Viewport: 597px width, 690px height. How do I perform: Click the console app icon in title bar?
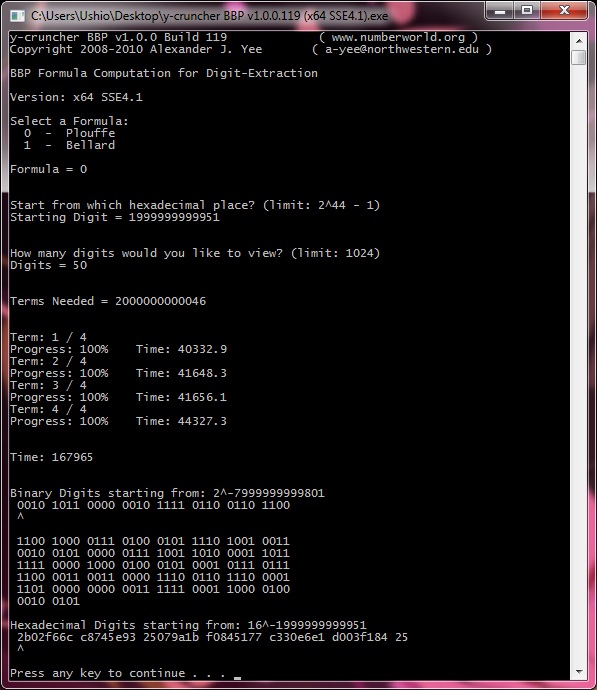click(17, 16)
